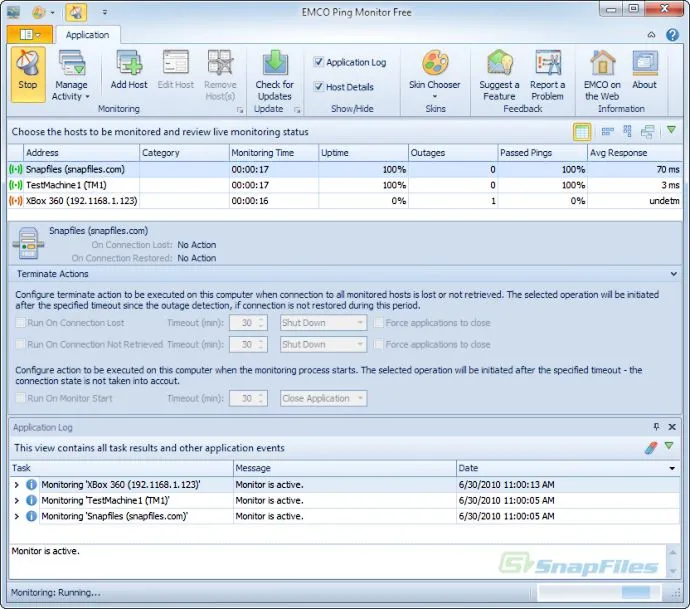Click the fourth hosts view icon
Screen dimensions: 690x609
(x=647, y=132)
